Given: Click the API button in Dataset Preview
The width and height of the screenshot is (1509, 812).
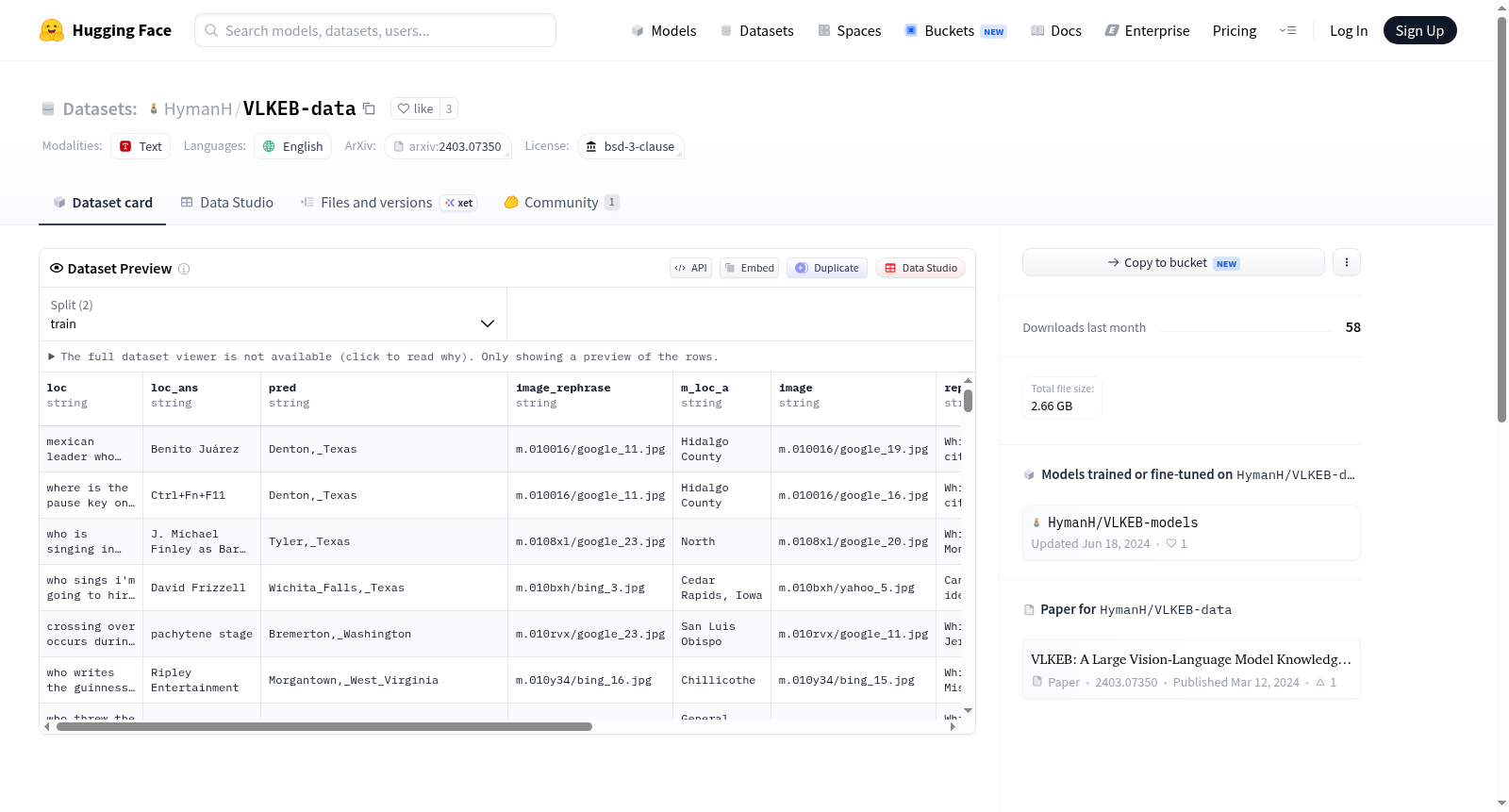Looking at the screenshot, I should pos(690,268).
